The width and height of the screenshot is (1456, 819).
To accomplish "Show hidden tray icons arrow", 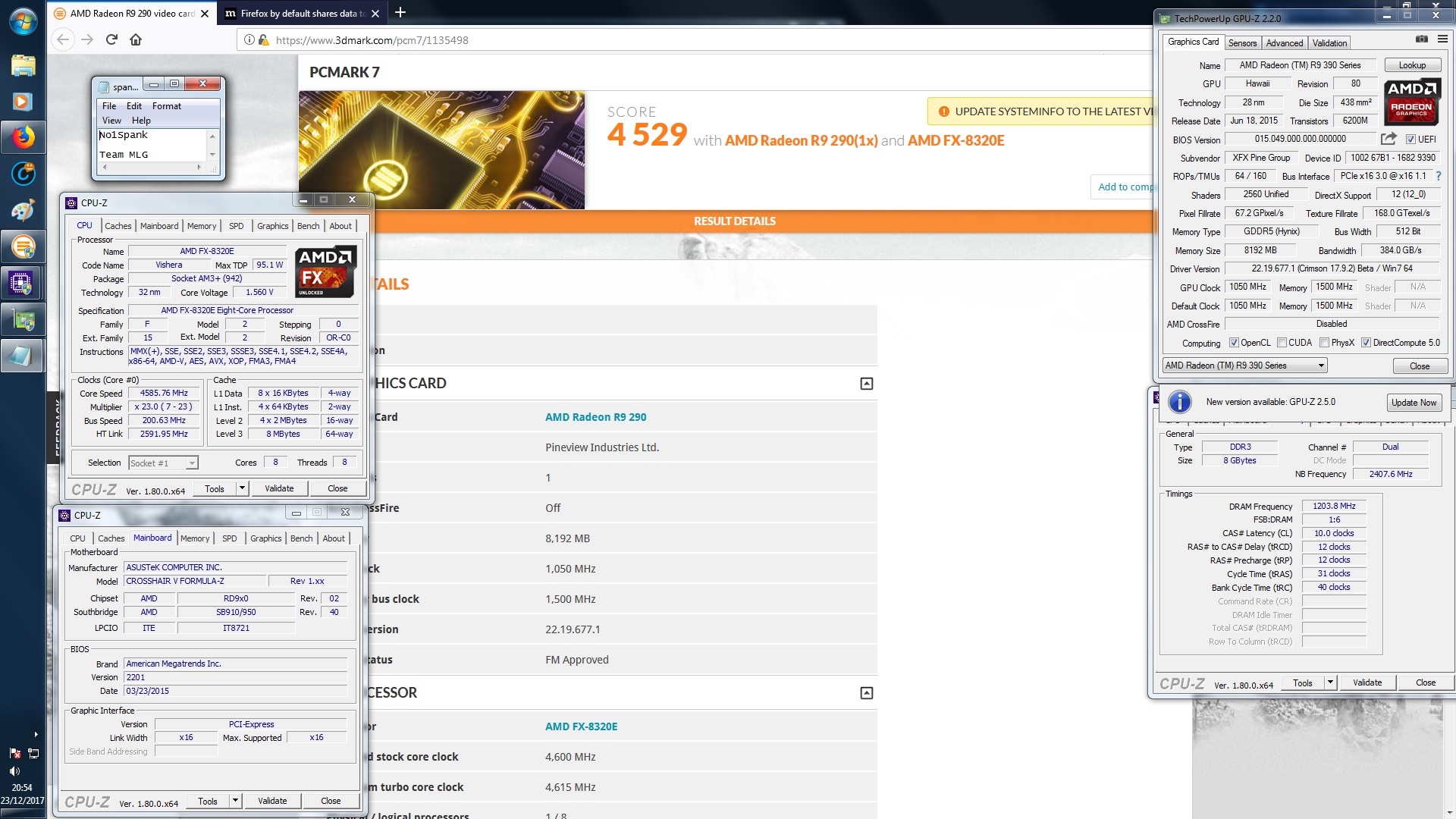I will pos(36,734).
